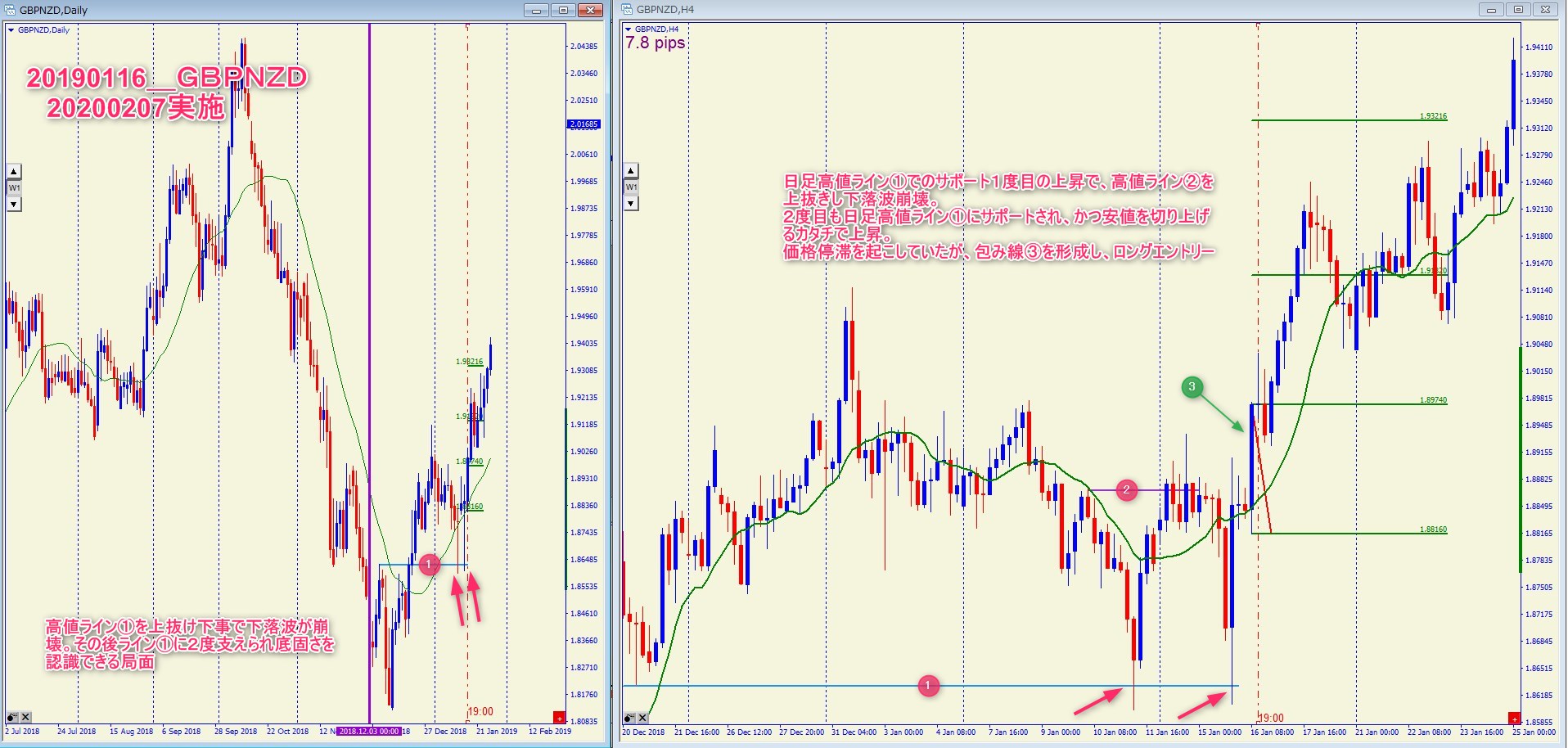Screen dimensions: 1568x748
Task: Click the chart icon in GBPNZD,Daily title bar
Action: click(10, 10)
